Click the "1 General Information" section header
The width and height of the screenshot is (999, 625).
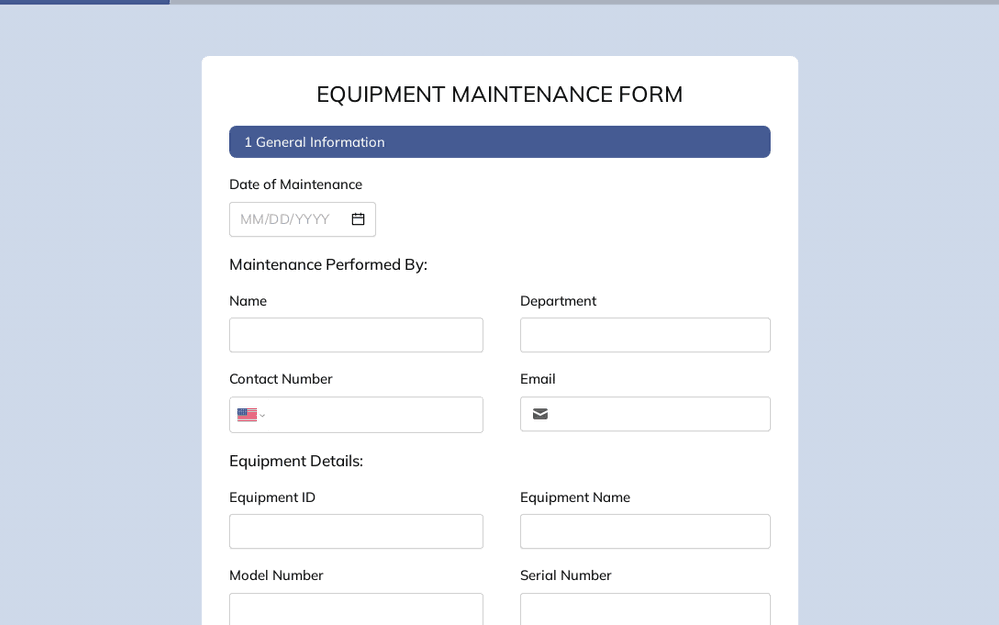499,141
